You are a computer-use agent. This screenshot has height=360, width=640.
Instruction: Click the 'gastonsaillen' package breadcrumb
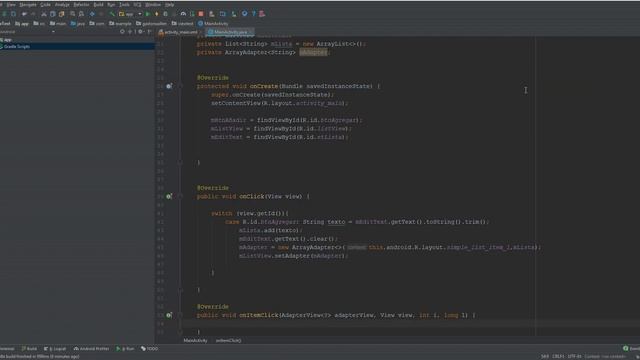(x=152, y=24)
